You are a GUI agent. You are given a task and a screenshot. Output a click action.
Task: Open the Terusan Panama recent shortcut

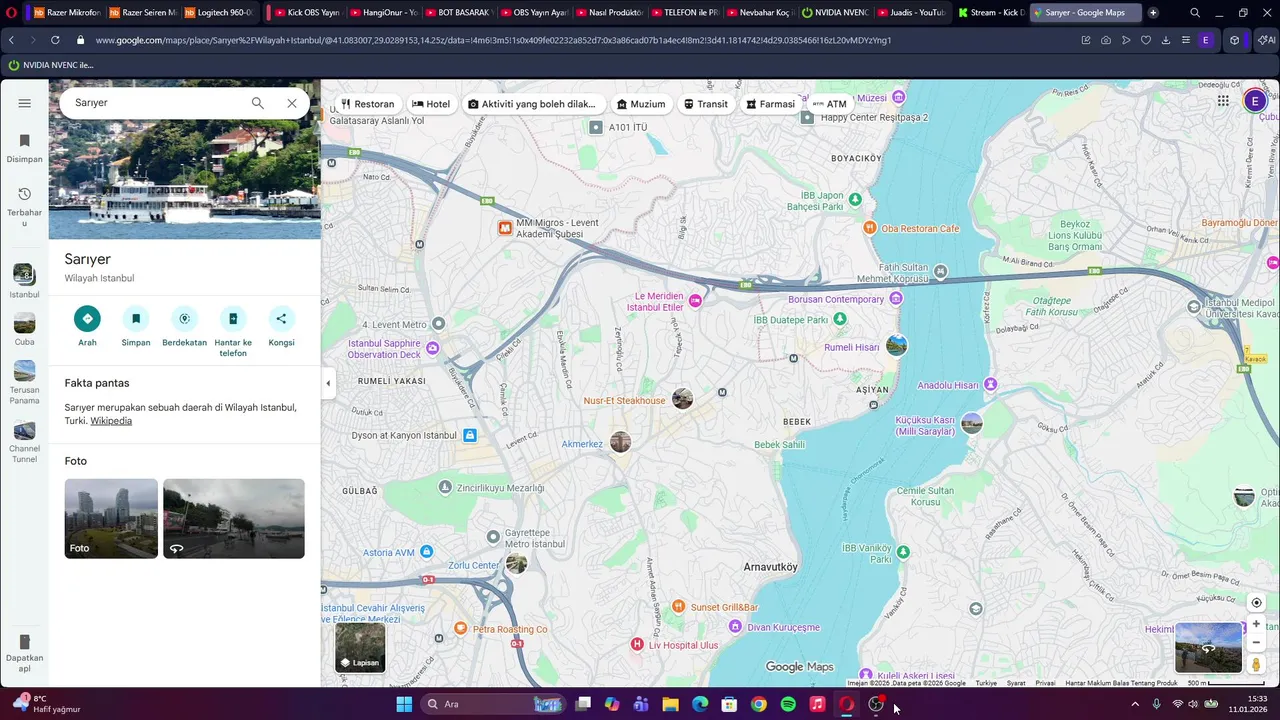(x=24, y=383)
